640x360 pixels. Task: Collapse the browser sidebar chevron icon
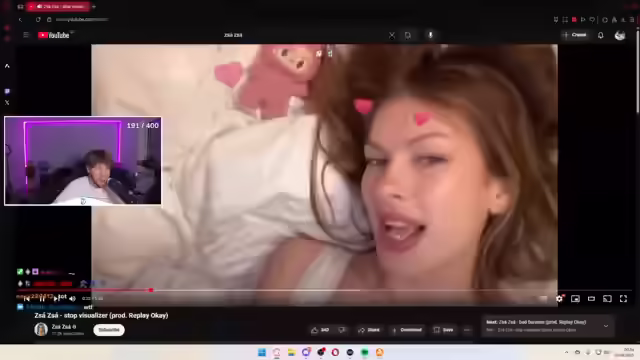pyautogui.click(x=7, y=66)
